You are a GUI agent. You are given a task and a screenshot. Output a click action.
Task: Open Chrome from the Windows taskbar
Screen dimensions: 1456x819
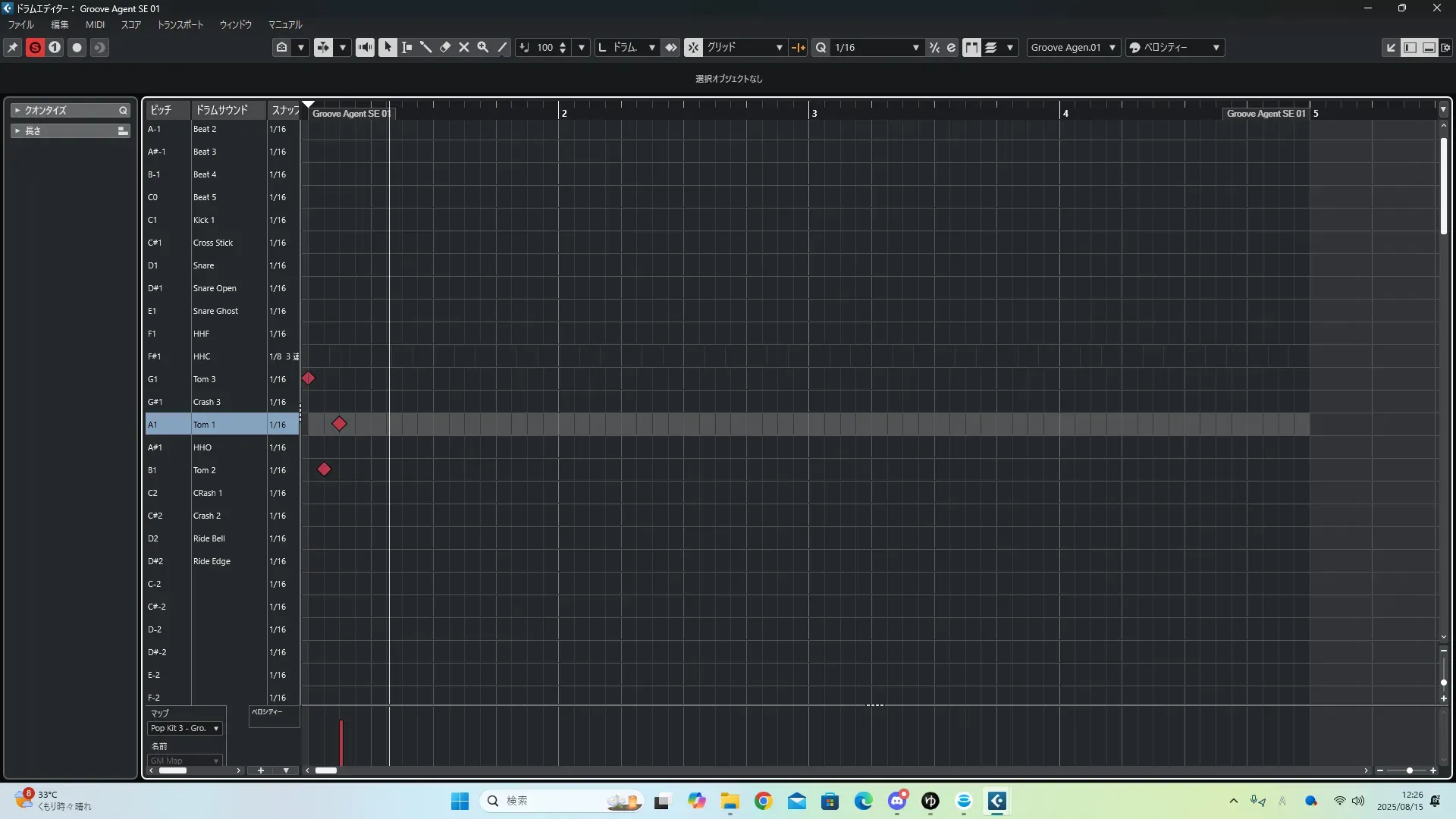tap(763, 801)
